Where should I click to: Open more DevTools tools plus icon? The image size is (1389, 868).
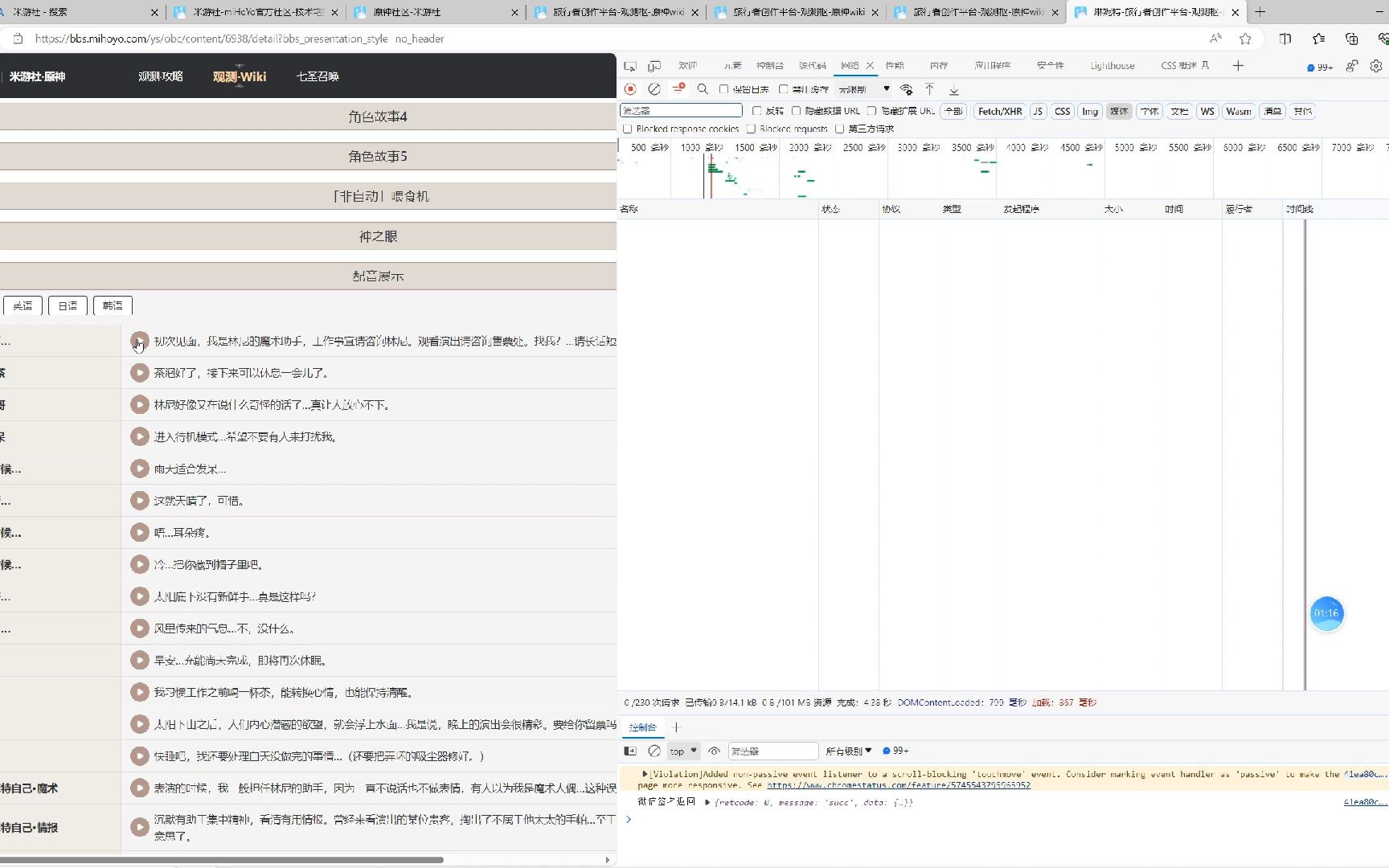[1238, 66]
